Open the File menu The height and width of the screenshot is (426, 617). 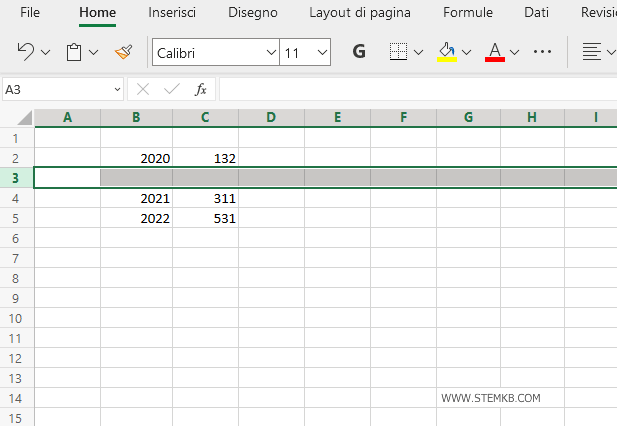[30, 13]
